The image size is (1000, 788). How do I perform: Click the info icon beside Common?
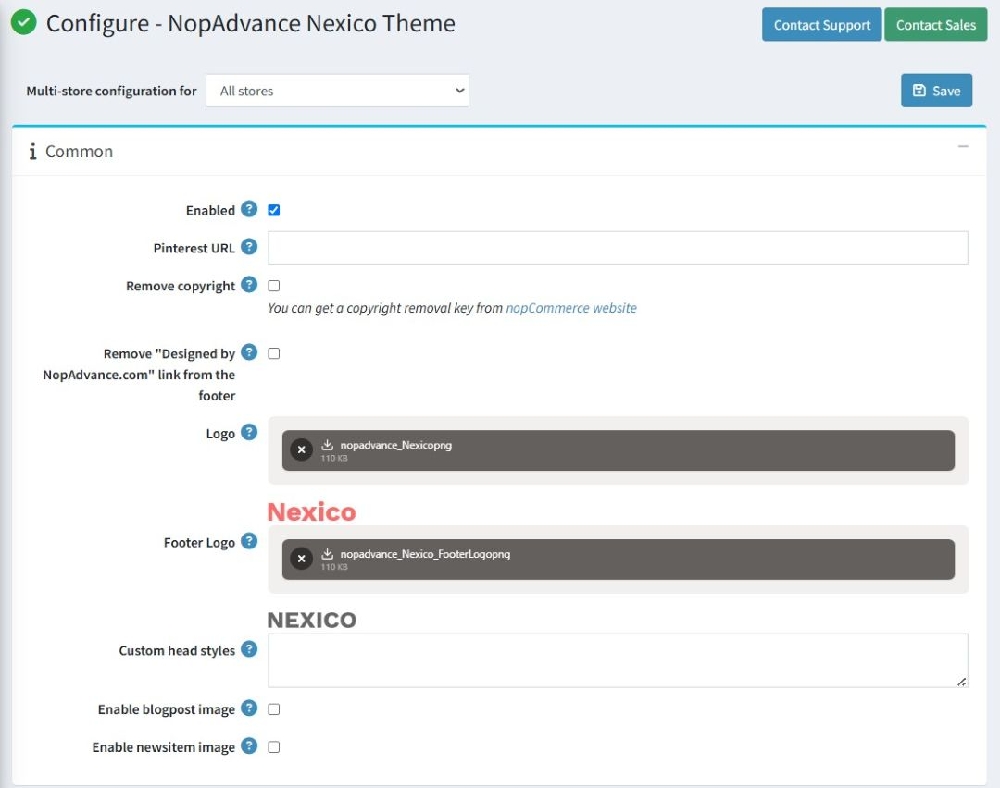33,151
